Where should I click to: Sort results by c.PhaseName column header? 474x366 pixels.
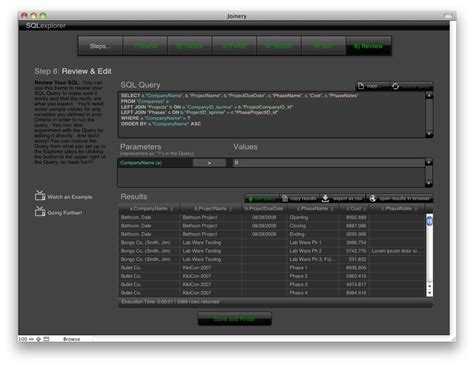(x=313, y=209)
